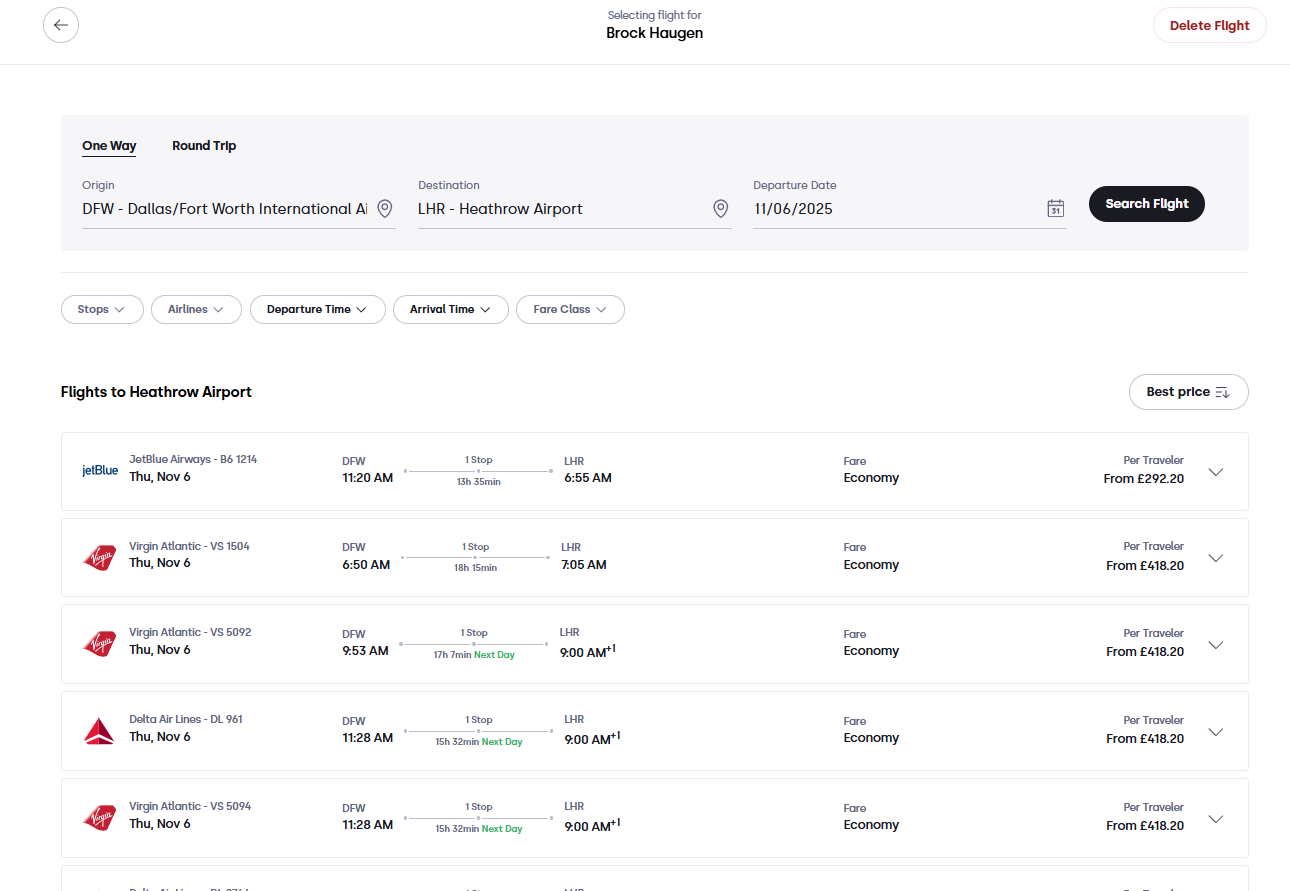Click the Virgin Atlantic VS 5092 logo
This screenshot has height=891, width=1290.
point(100,644)
